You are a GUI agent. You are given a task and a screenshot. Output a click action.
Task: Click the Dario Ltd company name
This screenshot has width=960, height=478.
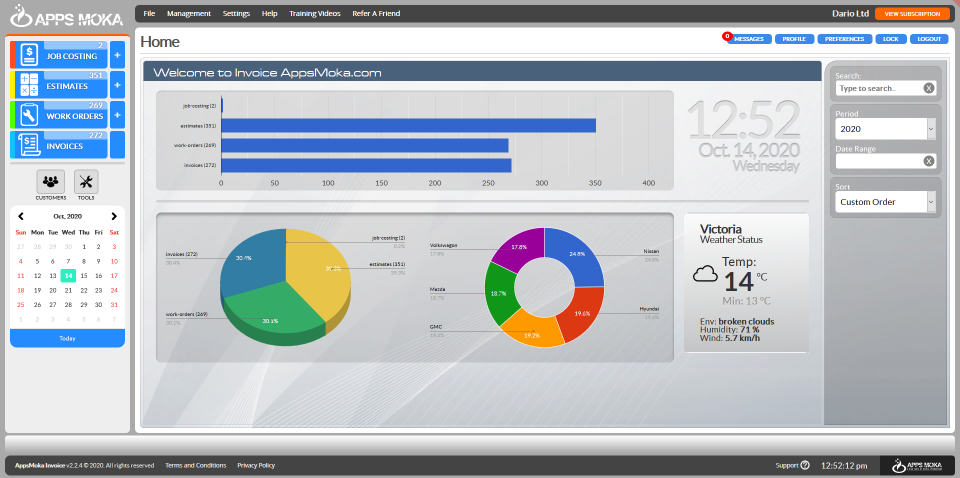point(850,13)
